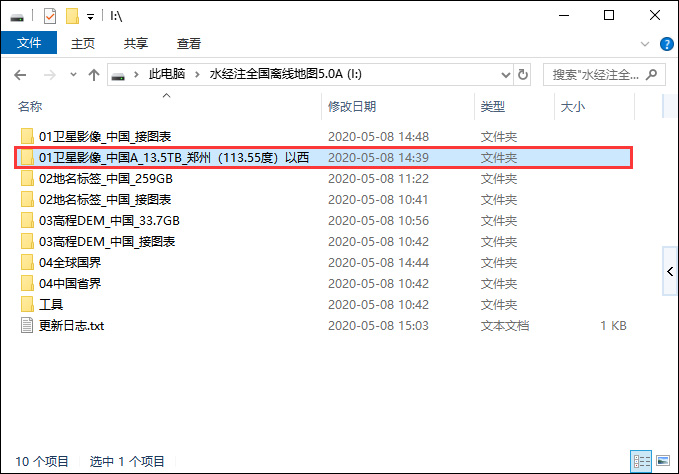Switch to large icons view in status bar
Screen dimensions: 679x474
[x=663, y=461]
